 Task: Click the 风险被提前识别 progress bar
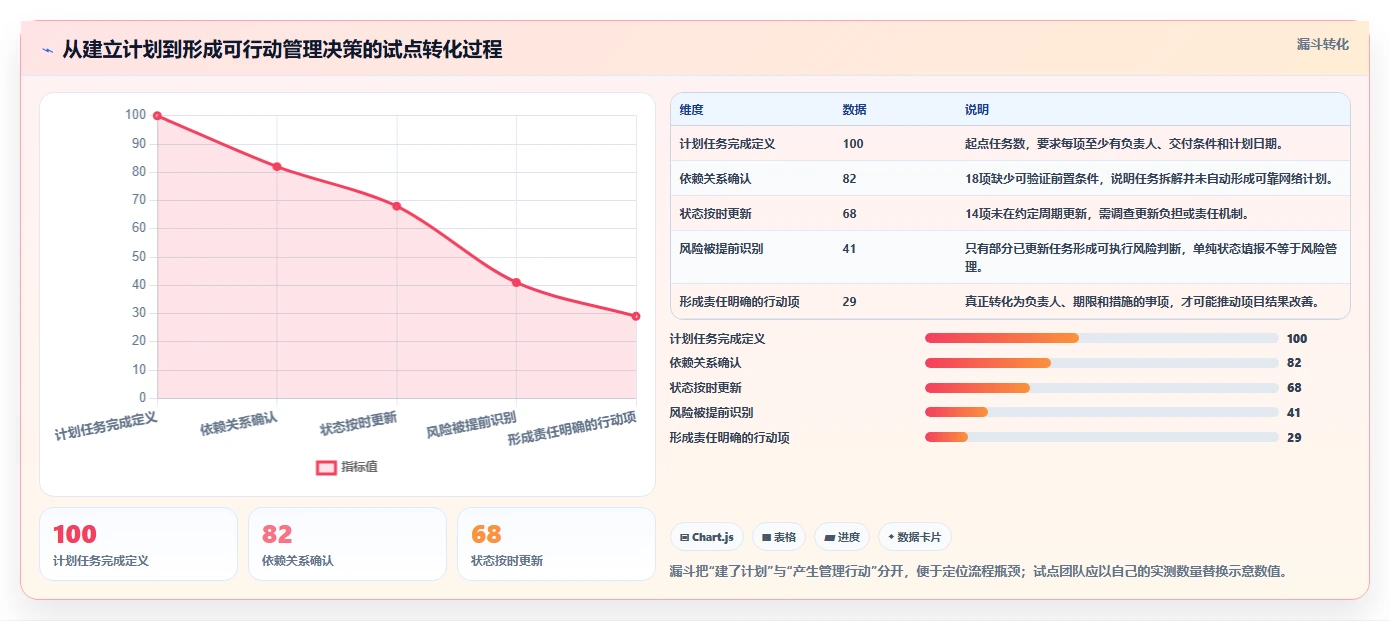[1102, 413]
